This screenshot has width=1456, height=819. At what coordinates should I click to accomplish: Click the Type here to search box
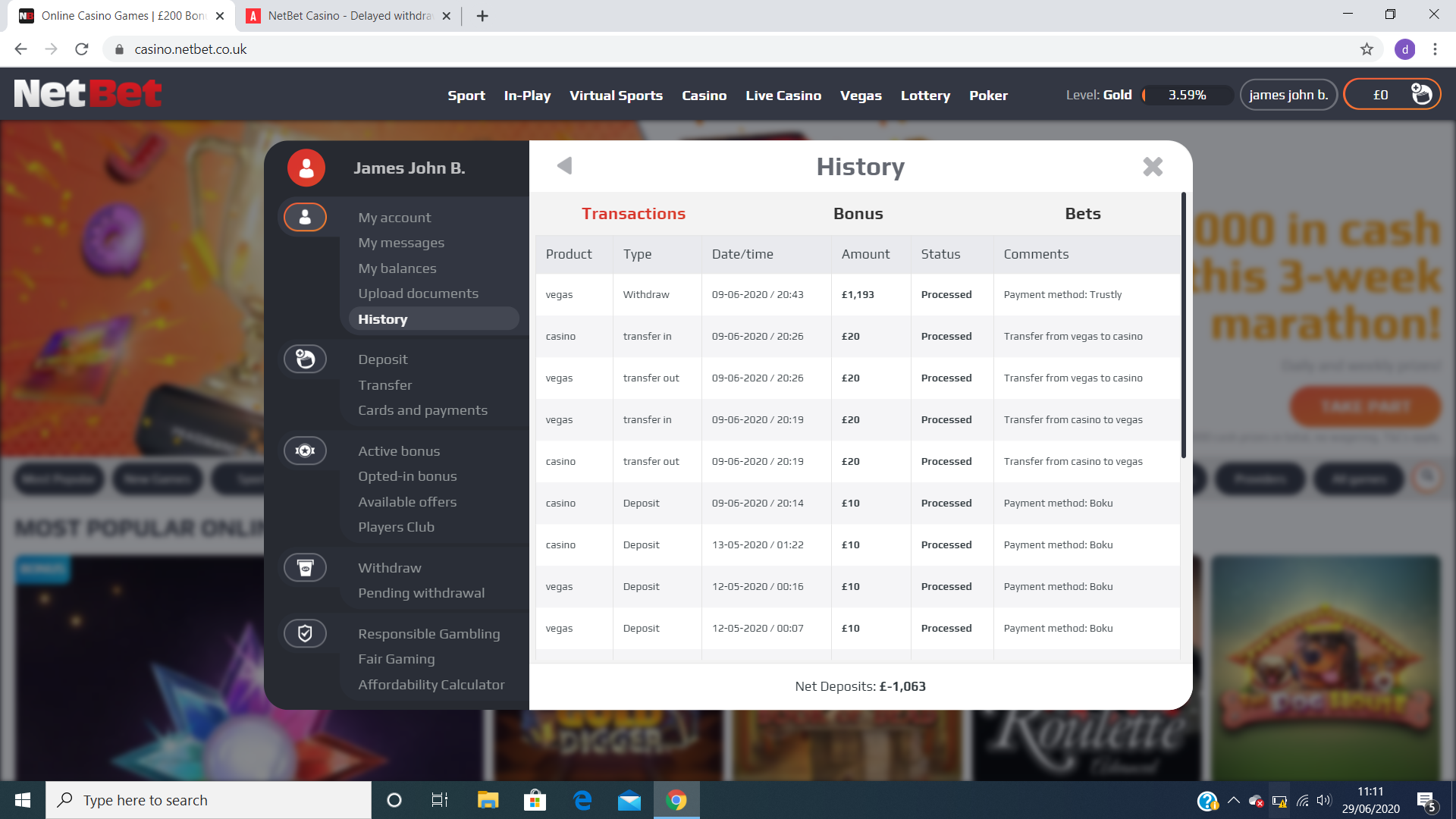click(209, 800)
